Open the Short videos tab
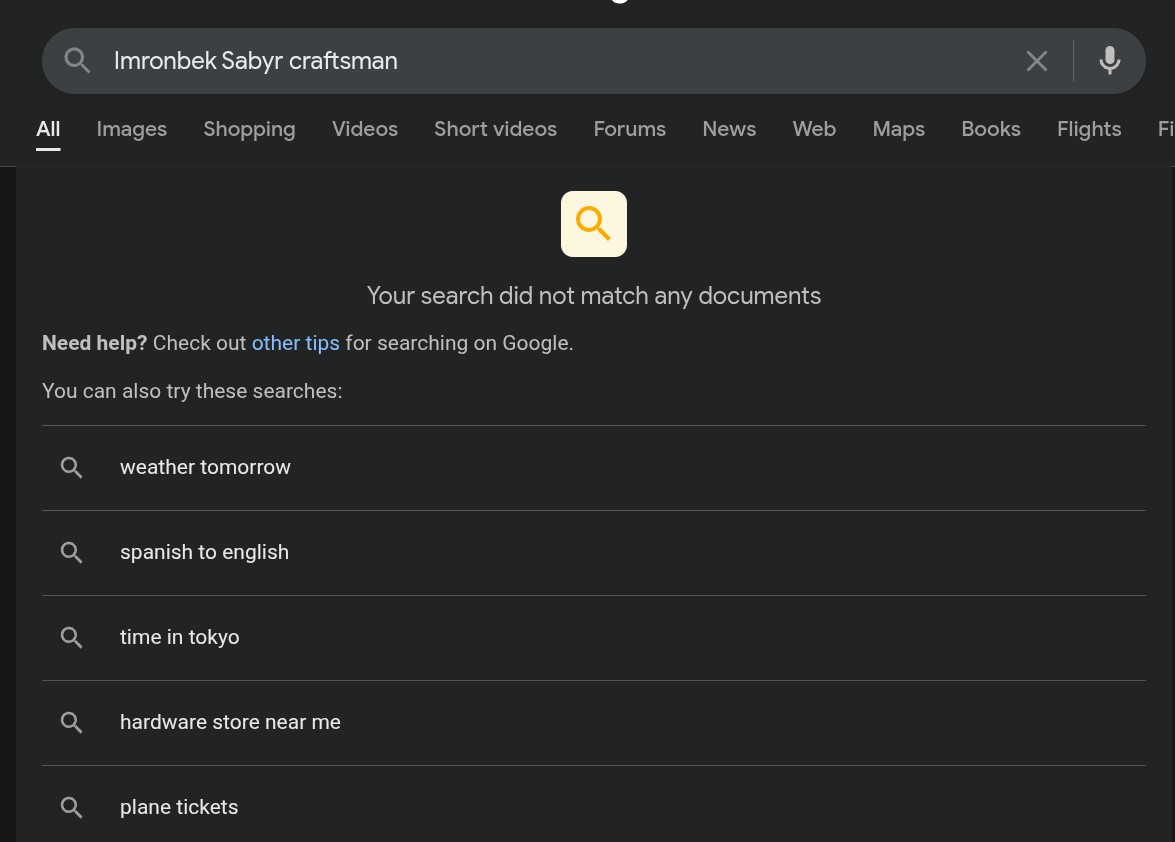 [495, 129]
